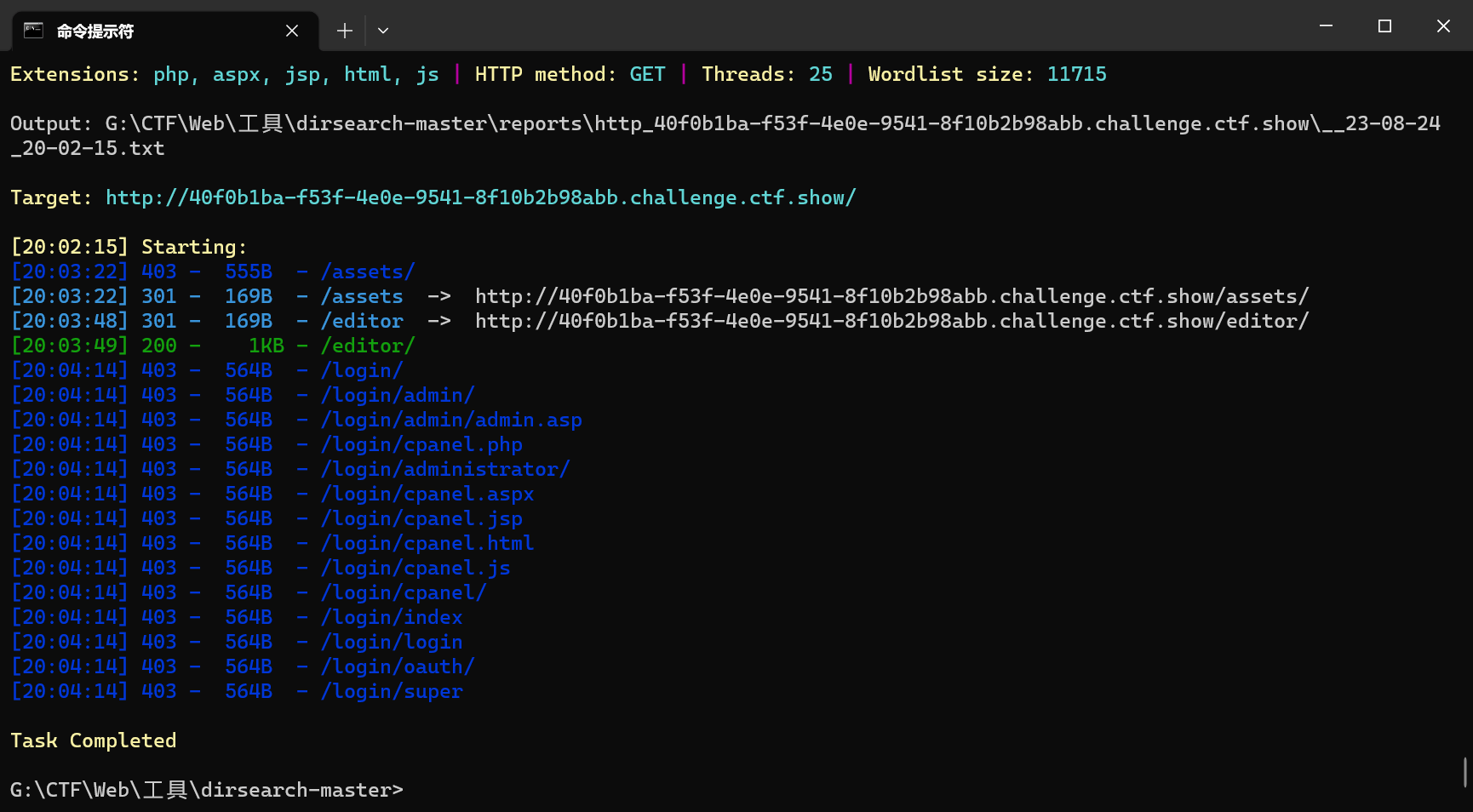Click the Output report file path

(725, 135)
